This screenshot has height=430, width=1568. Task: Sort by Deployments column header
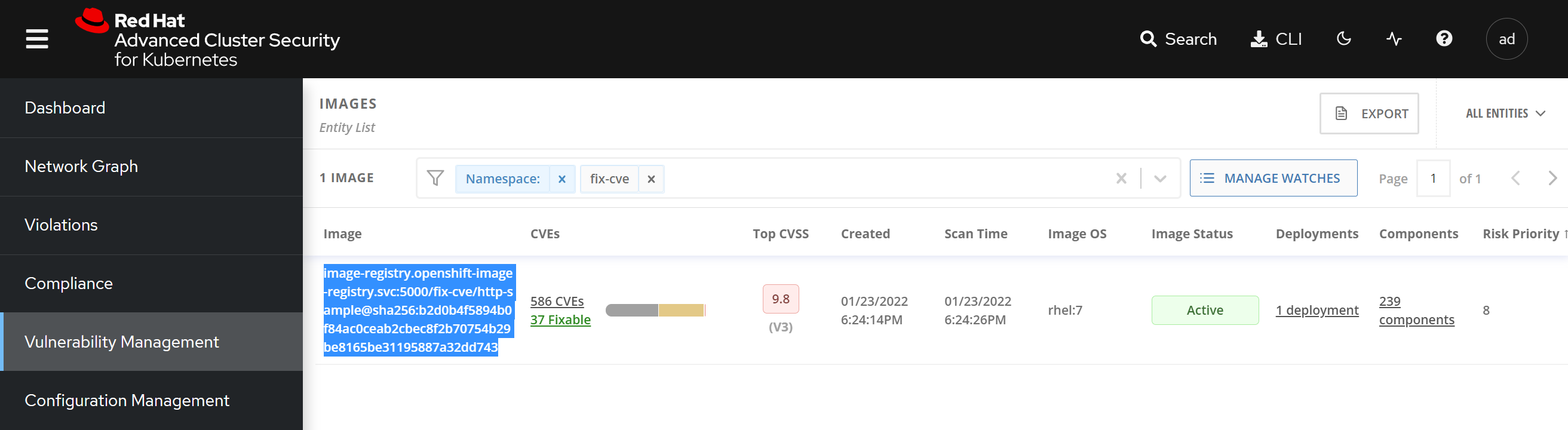(1317, 234)
